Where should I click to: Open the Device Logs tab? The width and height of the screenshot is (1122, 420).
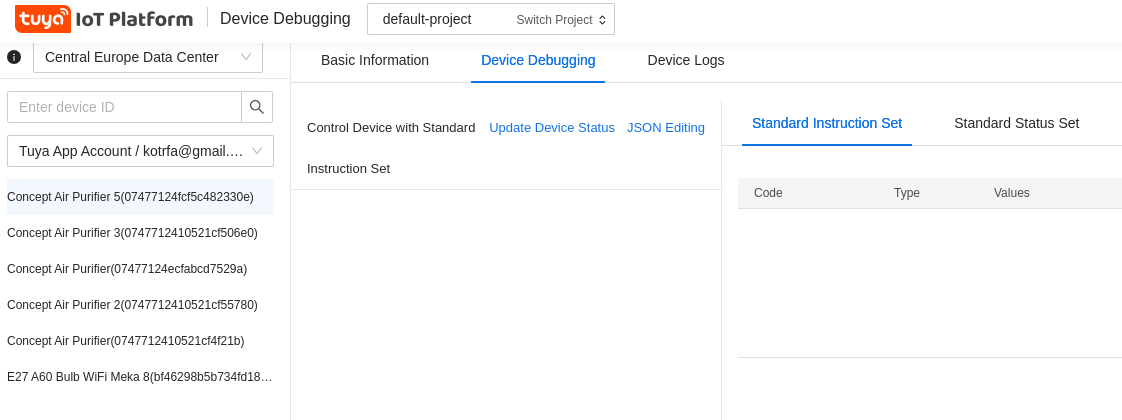point(686,61)
